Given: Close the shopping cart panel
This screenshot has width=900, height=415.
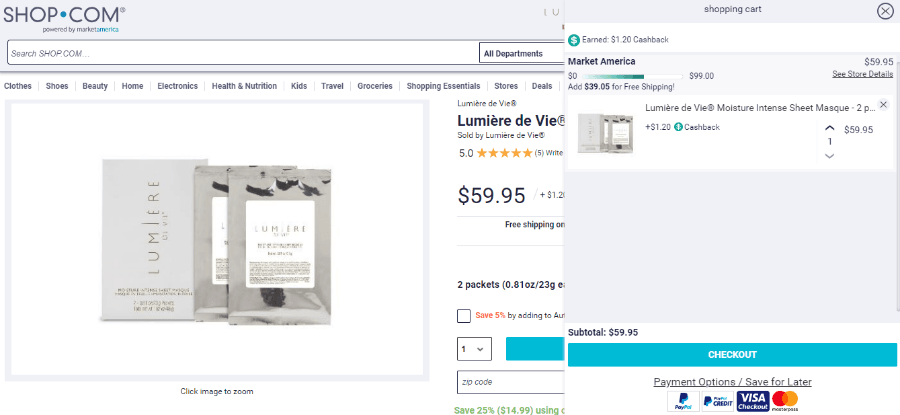Looking at the screenshot, I should coord(885,11).
